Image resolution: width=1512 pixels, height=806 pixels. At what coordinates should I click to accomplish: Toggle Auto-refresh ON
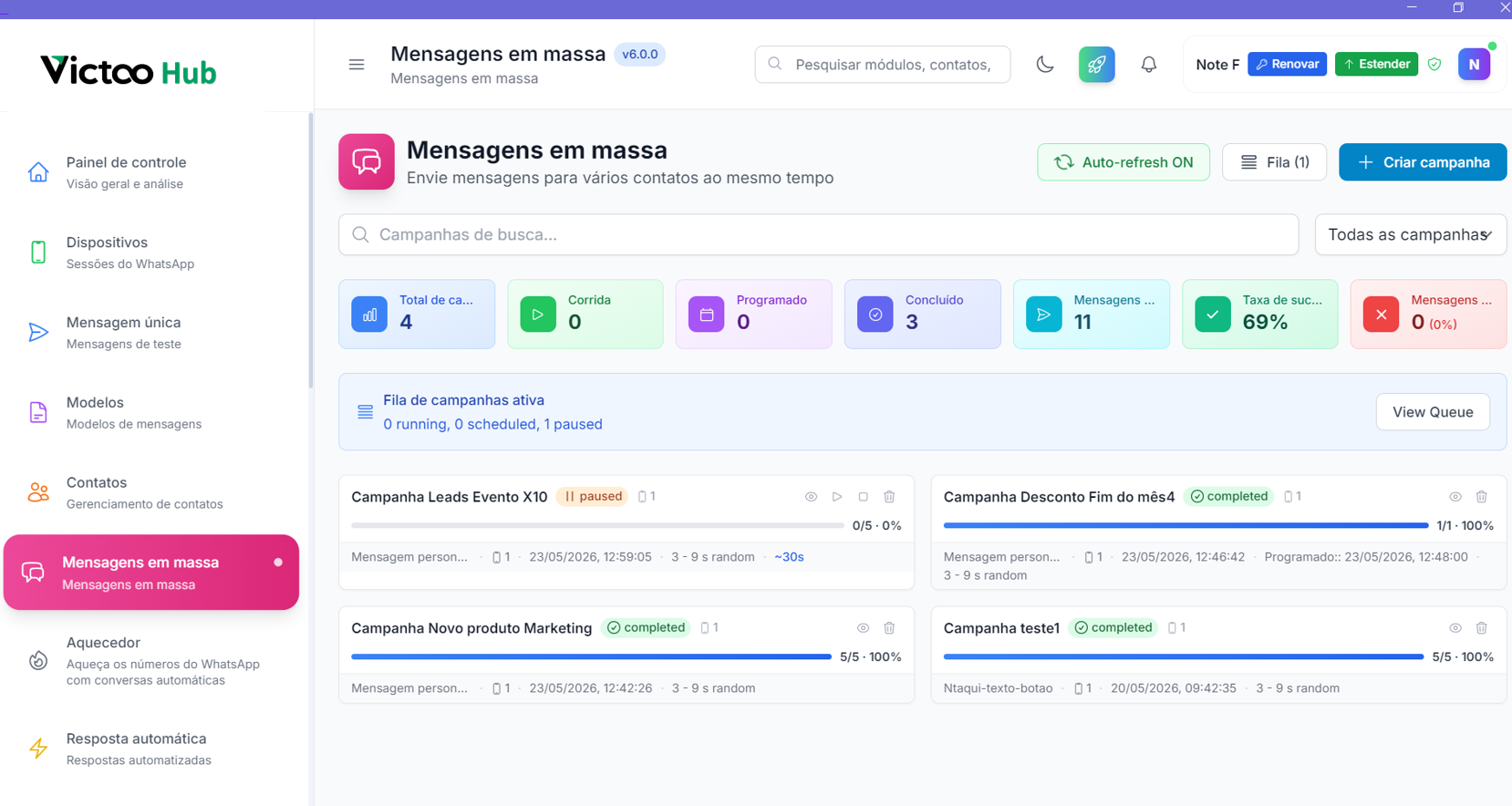point(1124,162)
